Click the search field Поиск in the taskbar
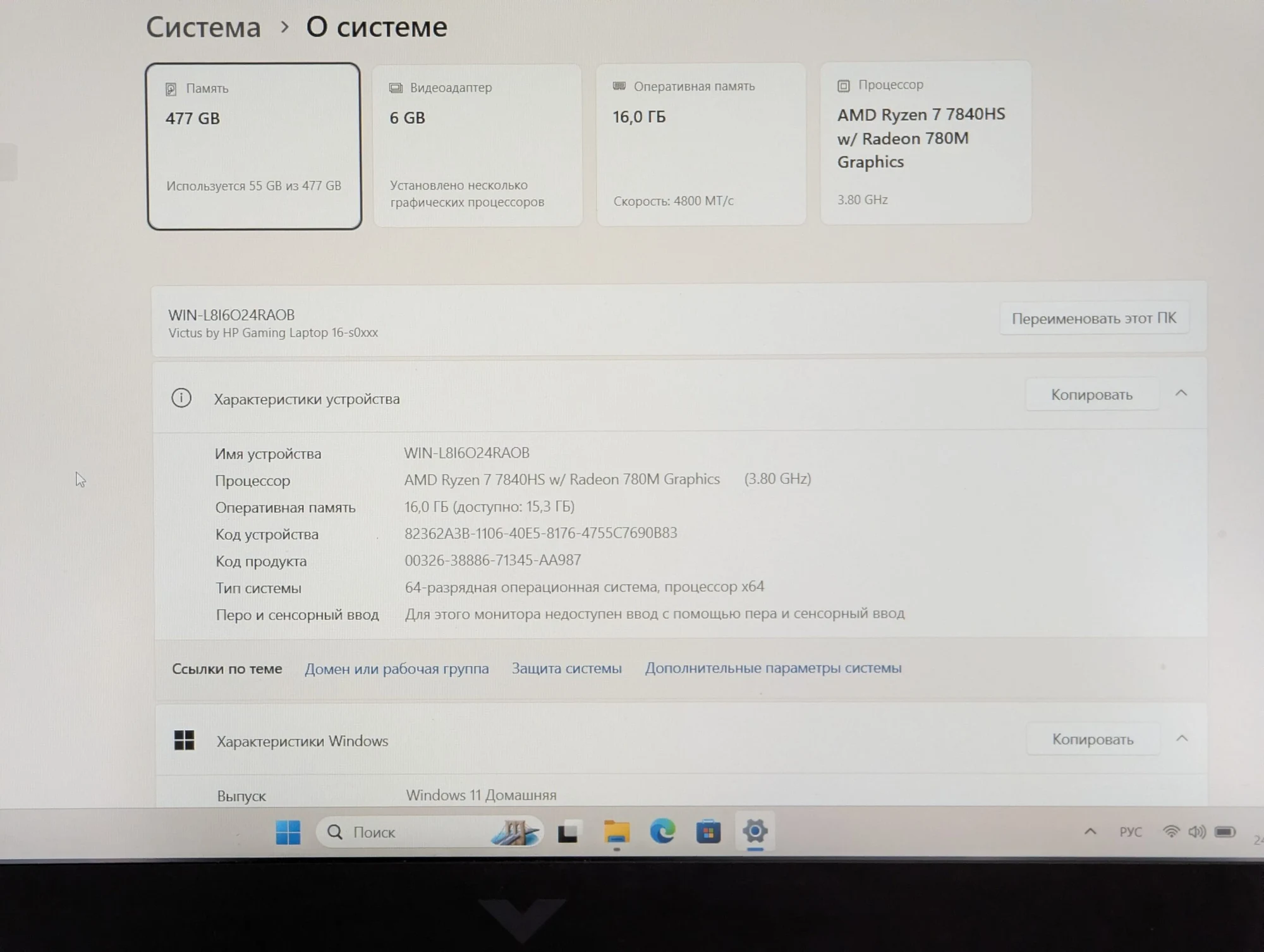The height and width of the screenshot is (952, 1264). click(430, 832)
